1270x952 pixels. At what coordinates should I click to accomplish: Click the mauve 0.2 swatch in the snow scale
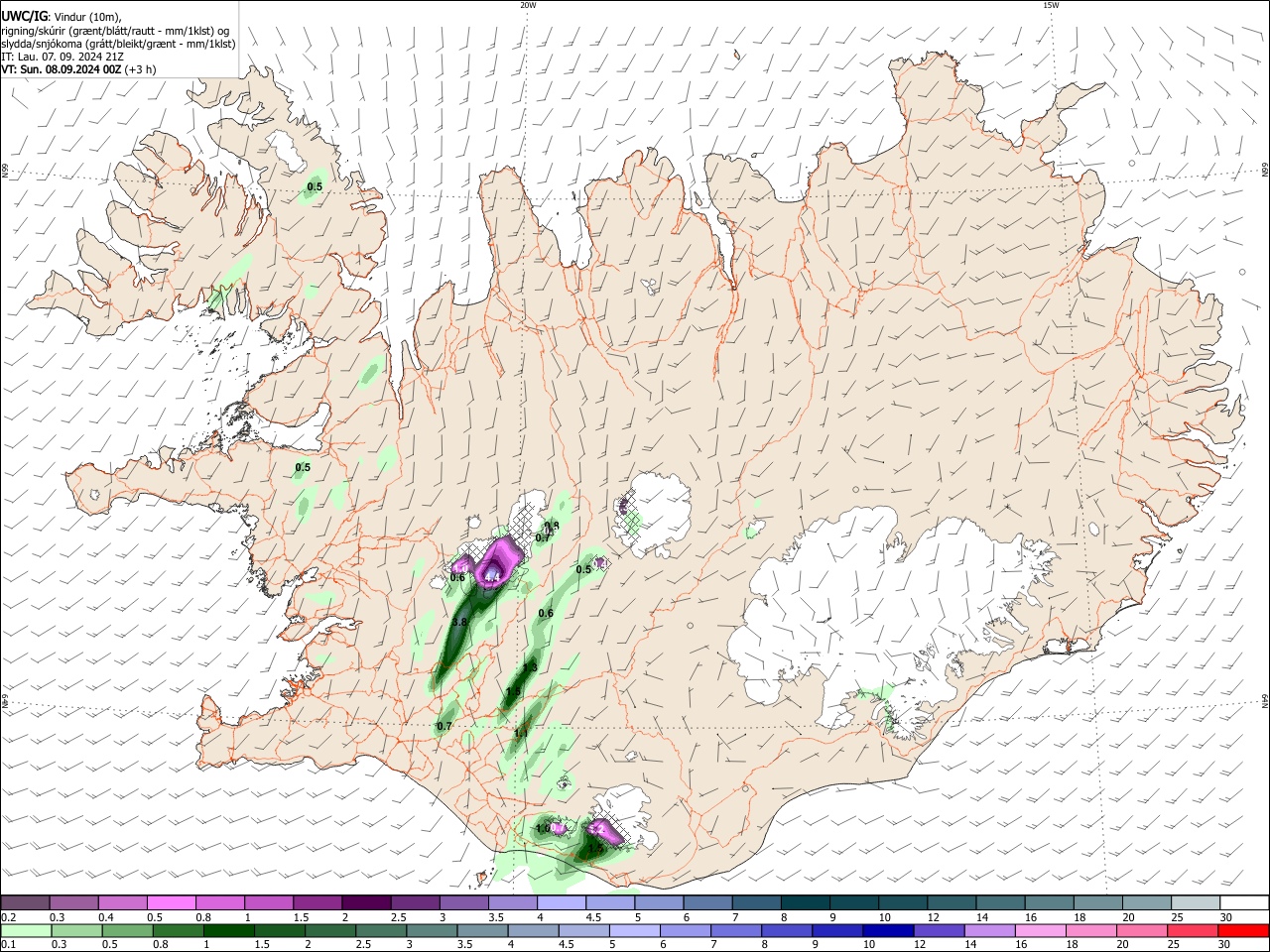[25, 902]
